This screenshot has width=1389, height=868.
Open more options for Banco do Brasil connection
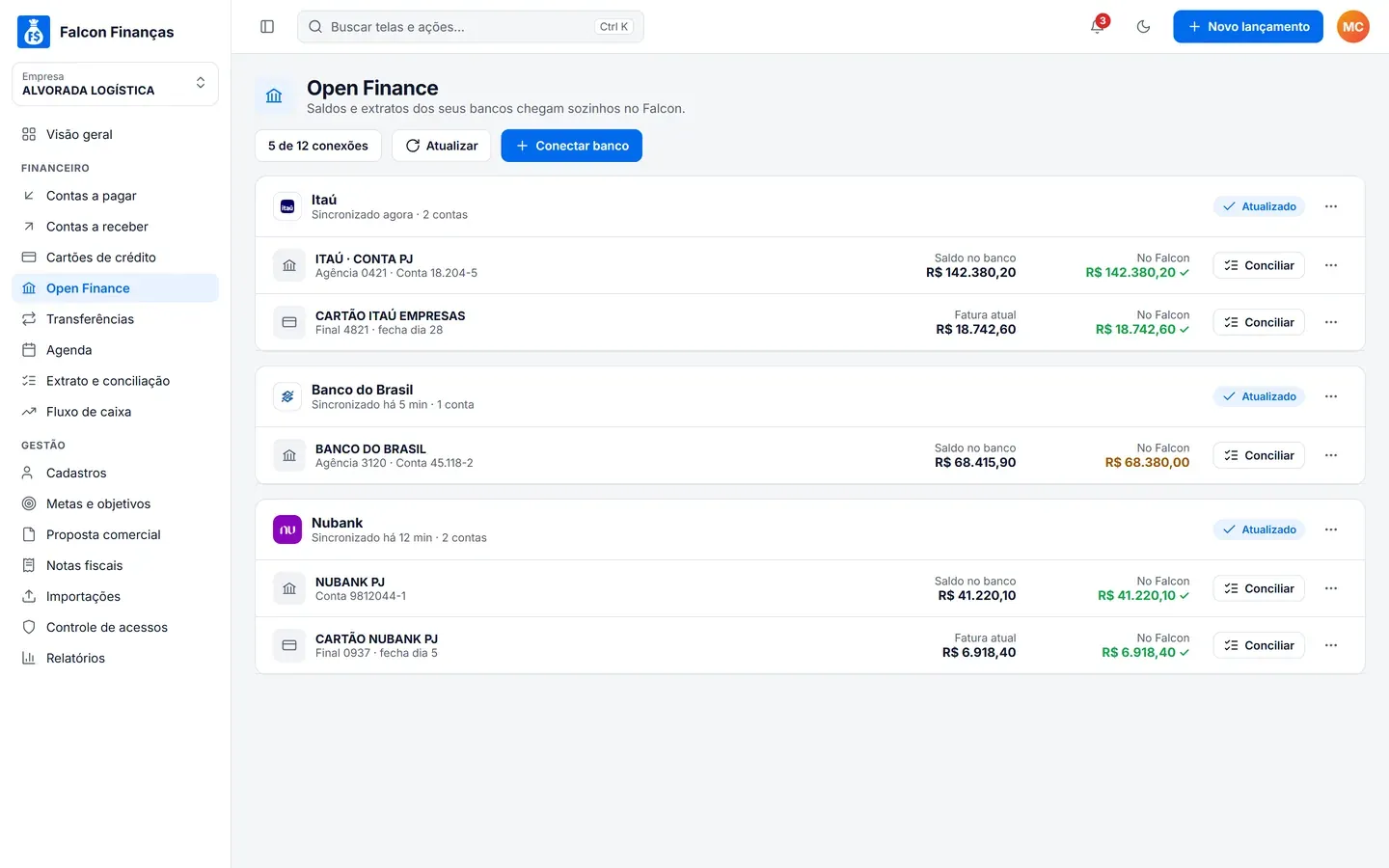[1331, 396]
